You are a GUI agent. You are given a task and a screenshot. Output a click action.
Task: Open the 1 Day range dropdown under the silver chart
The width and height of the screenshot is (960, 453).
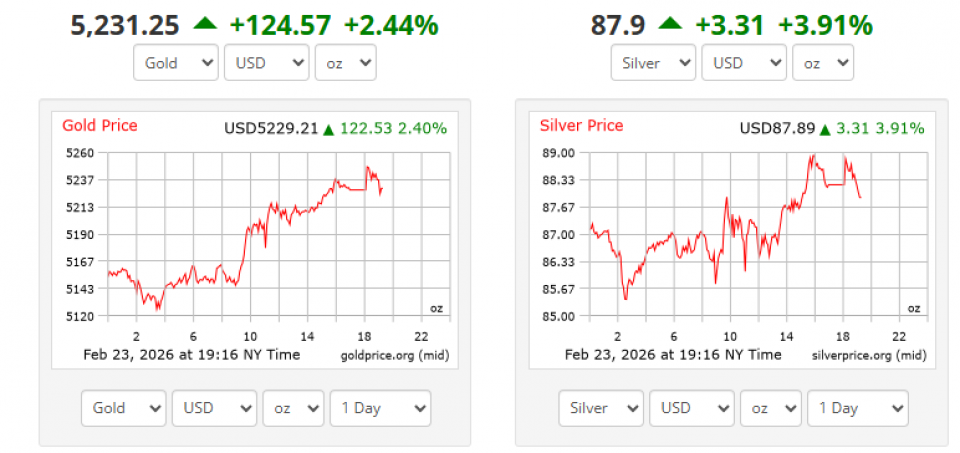click(858, 408)
